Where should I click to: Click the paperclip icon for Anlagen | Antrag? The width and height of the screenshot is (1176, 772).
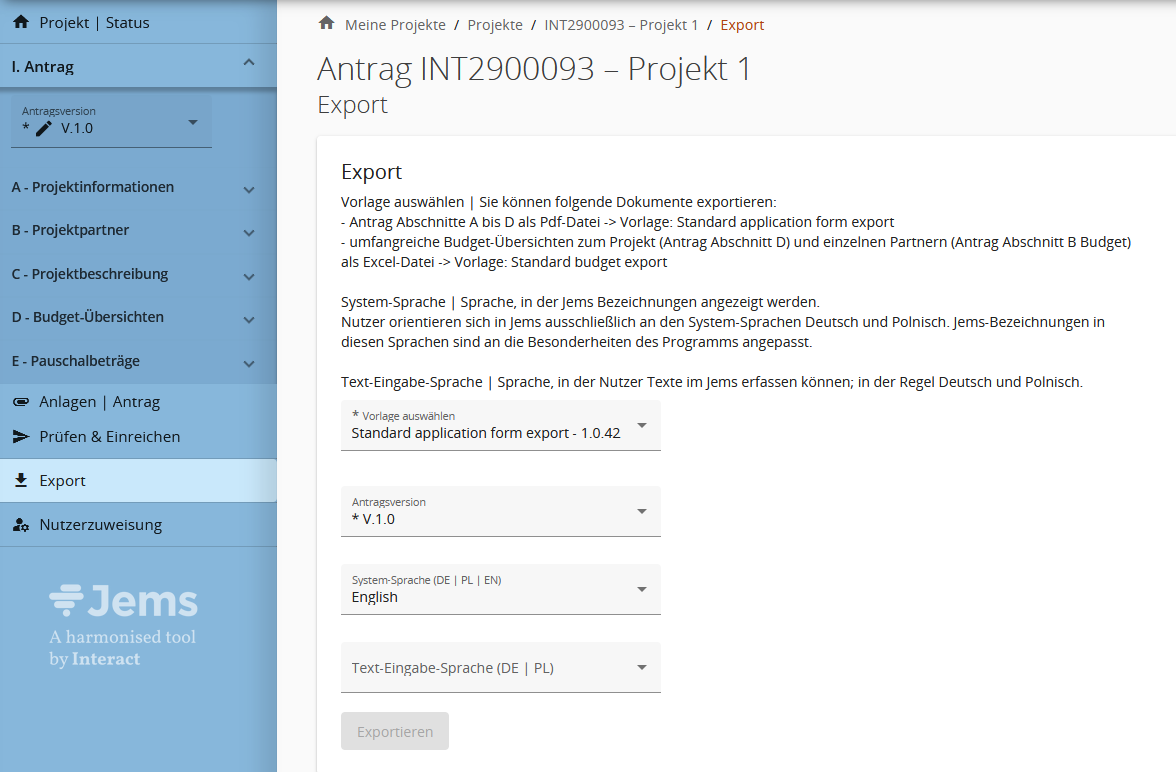pos(20,402)
